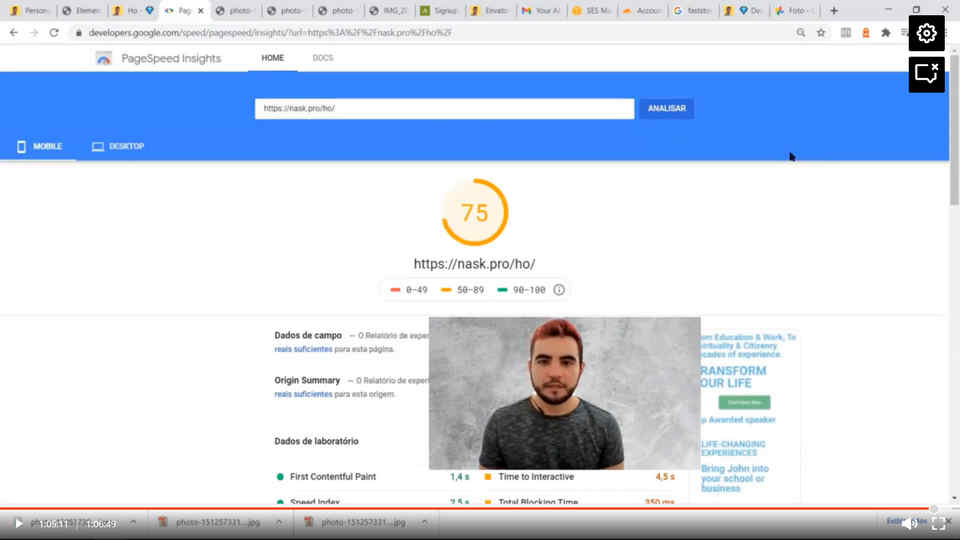960x540 pixels.
Task: Expand the second downloaded photo file menu
Action: click(x=279, y=522)
